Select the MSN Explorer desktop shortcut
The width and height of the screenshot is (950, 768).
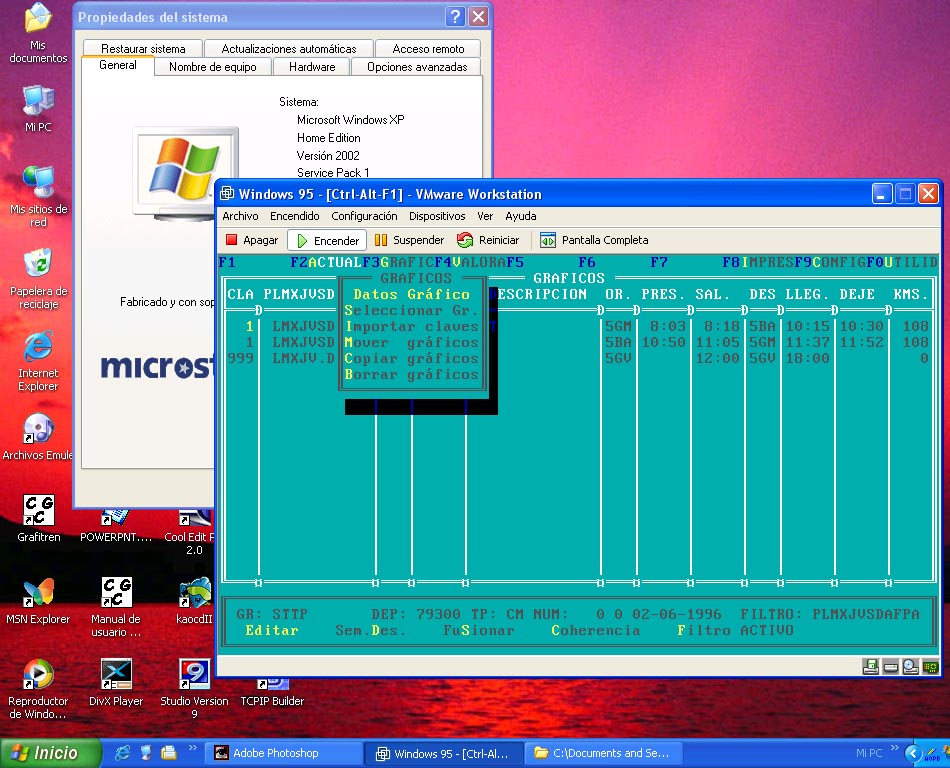(38, 601)
